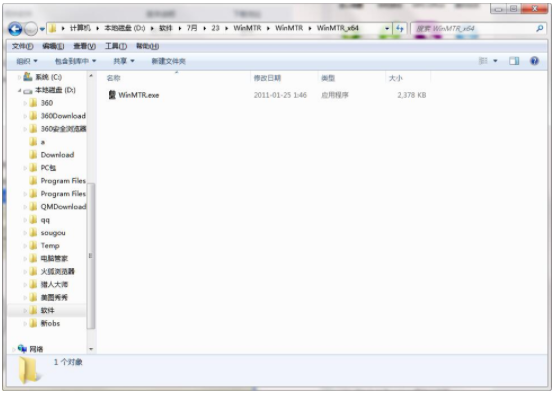
Task: Open the 共享 toolbar button
Action: pos(124,61)
